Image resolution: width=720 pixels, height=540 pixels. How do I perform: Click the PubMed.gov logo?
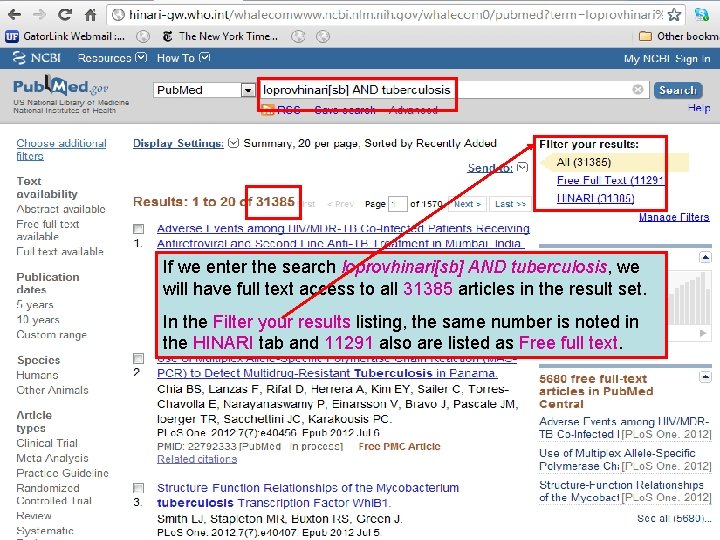point(61,86)
